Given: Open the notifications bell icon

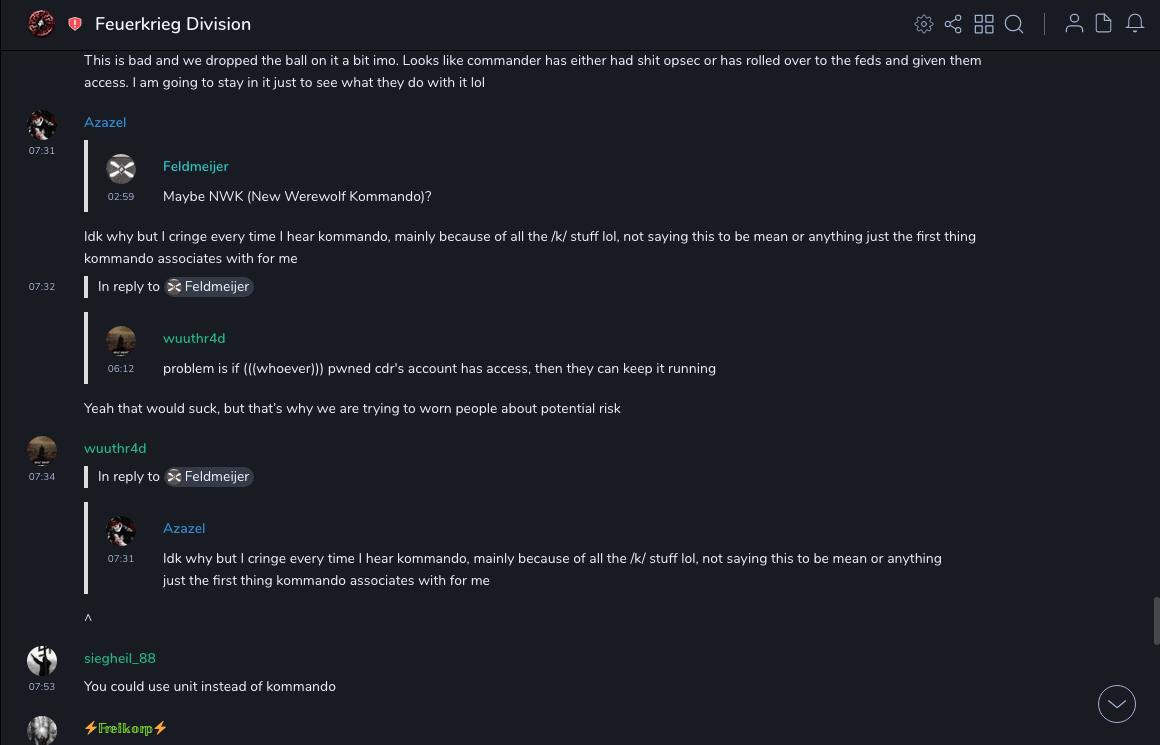Looking at the screenshot, I should tap(1135, 24).
